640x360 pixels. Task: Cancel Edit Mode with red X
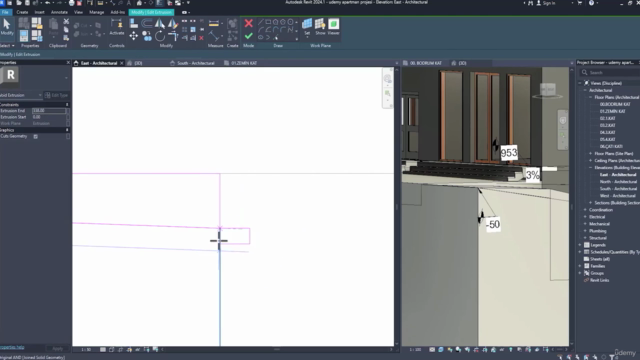click(249, 24)
